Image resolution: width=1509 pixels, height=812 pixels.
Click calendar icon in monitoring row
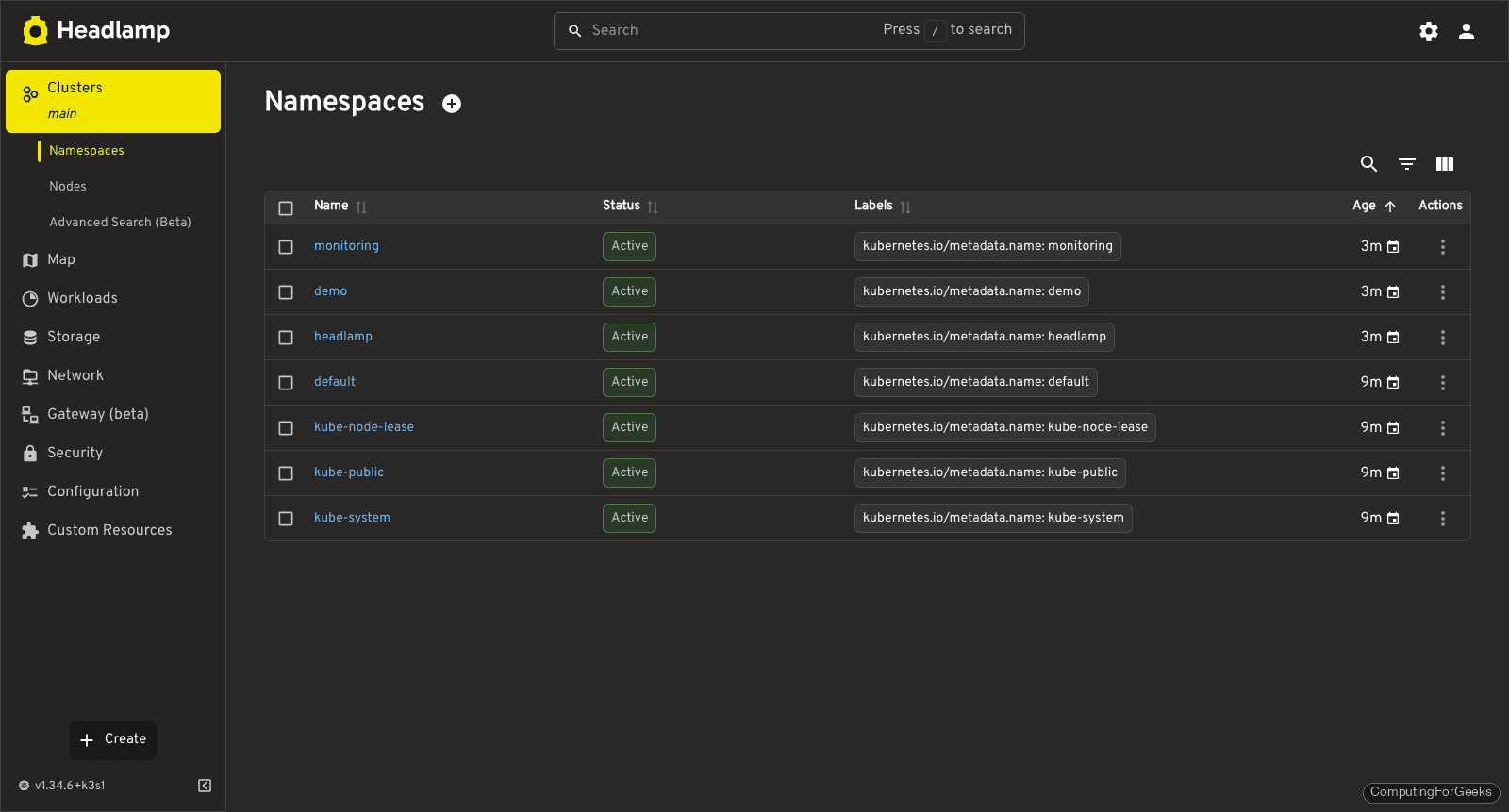tap(1393, 247)
